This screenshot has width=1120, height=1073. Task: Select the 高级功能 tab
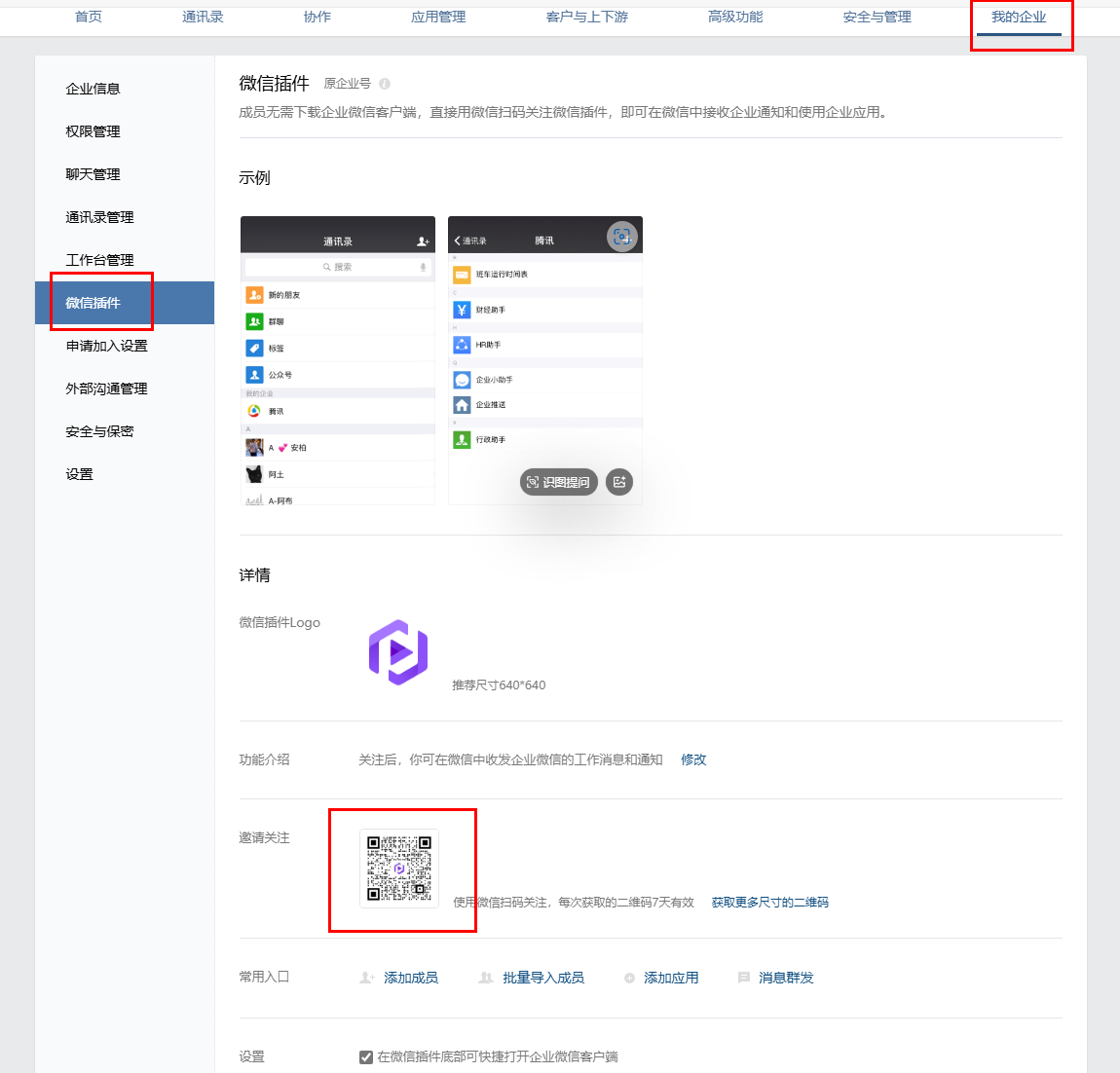(735, 18)
